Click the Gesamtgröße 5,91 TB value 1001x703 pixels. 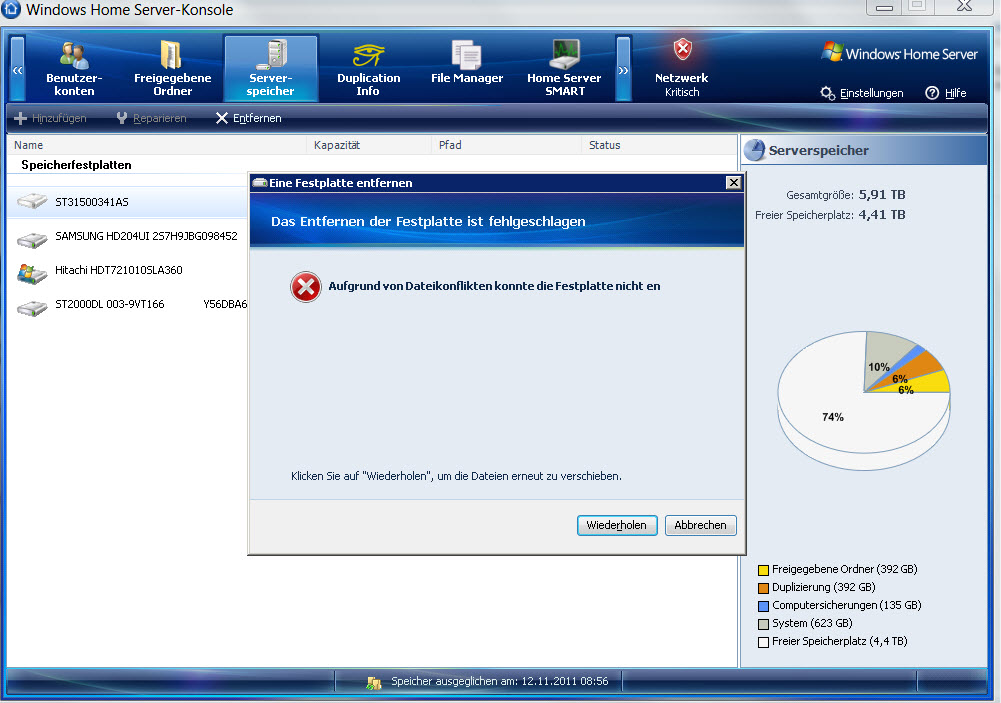882,195
